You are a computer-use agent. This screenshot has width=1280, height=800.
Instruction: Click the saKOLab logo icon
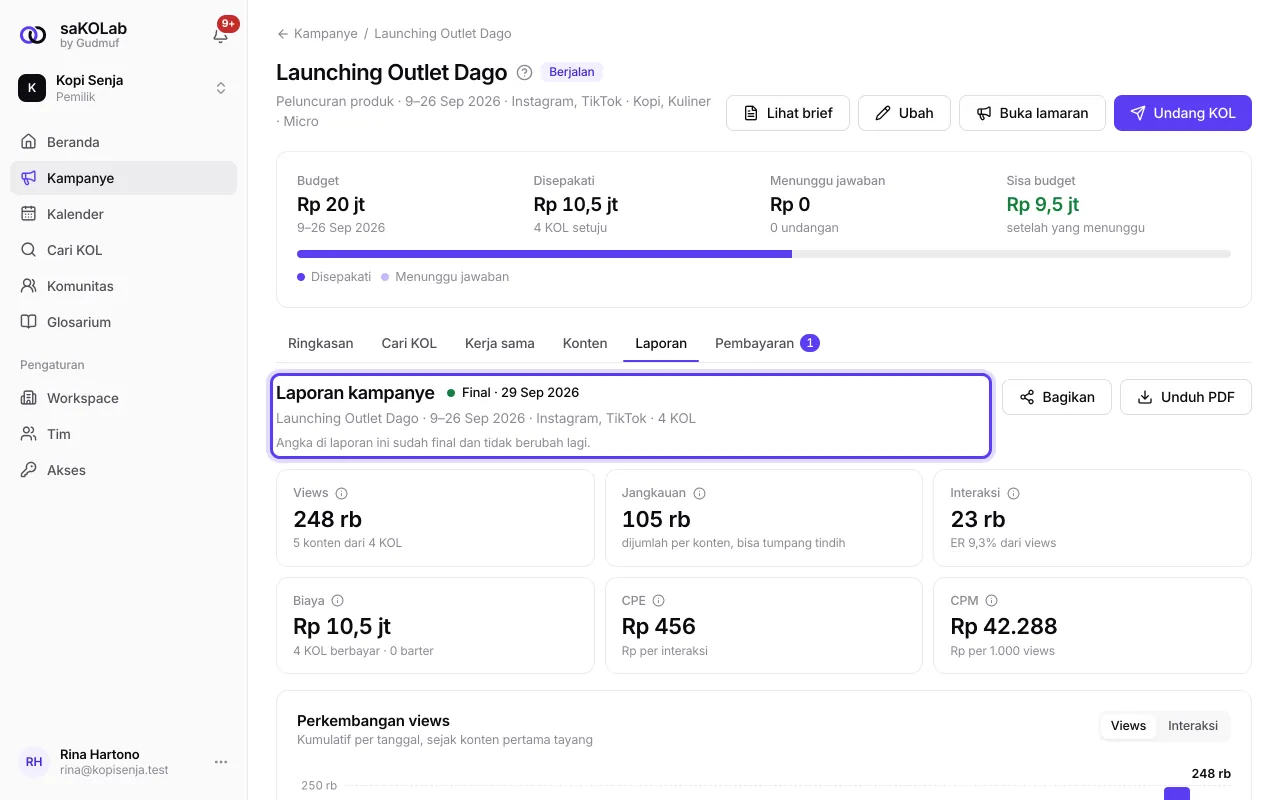(33, 35)
